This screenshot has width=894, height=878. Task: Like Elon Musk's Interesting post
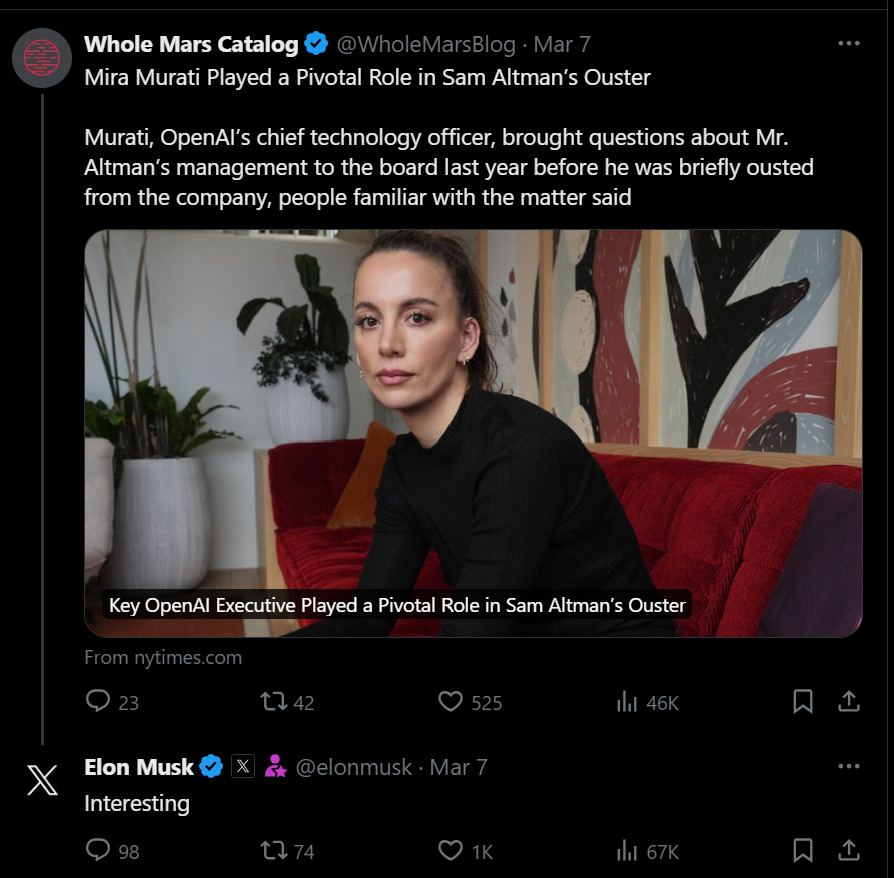tap(451, 850)
